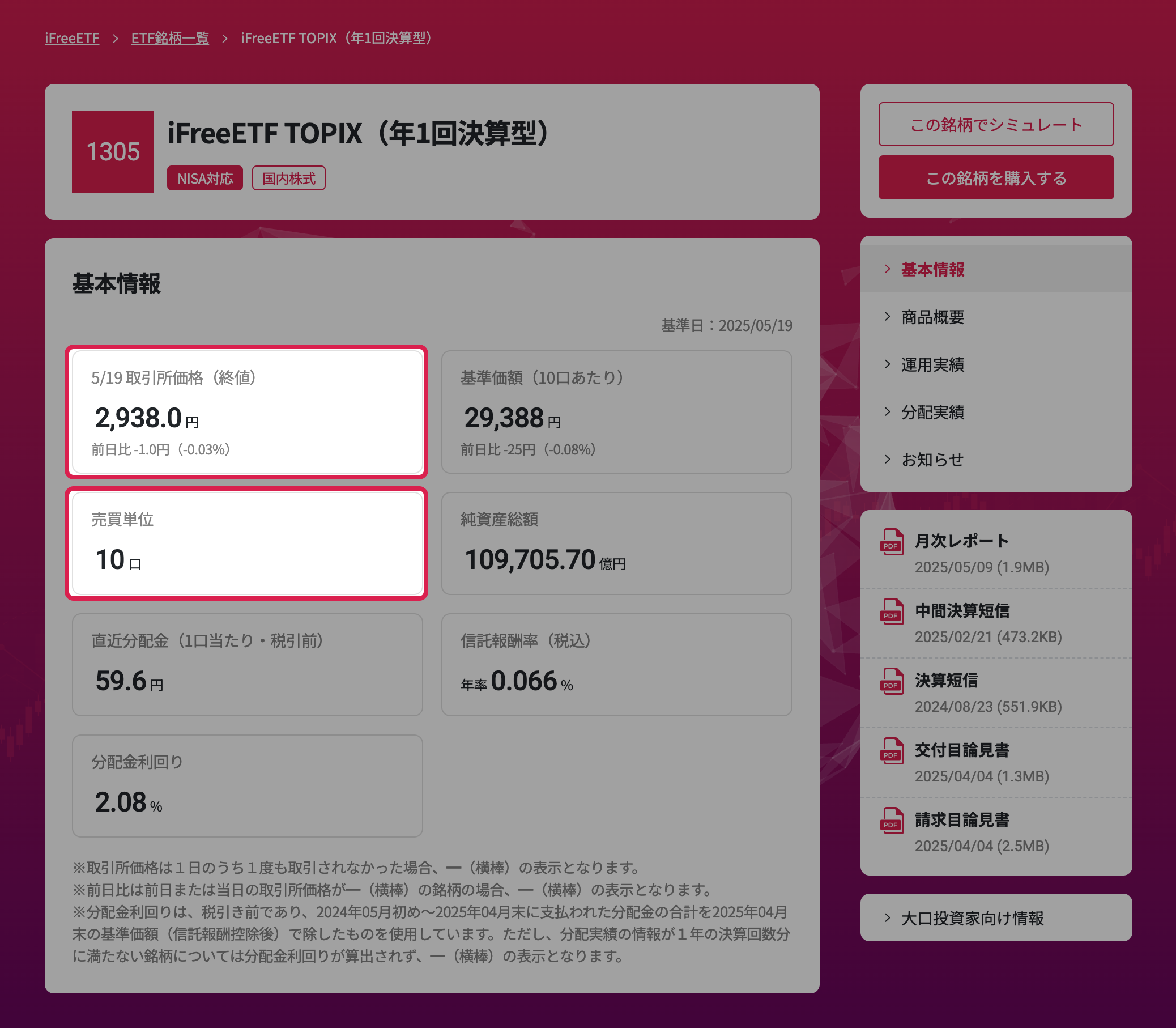This screenshot has width=1176, height=1028.
Task: Click chevron beside 分配実績 sidebar item
Action: tap(888, 412)
